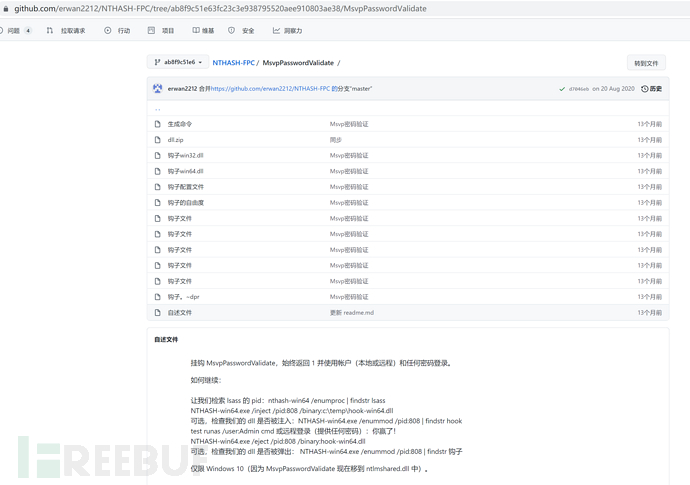
Task: Click the MsvpPasswordValidate breadcrumb text
Action: point(298,62)
